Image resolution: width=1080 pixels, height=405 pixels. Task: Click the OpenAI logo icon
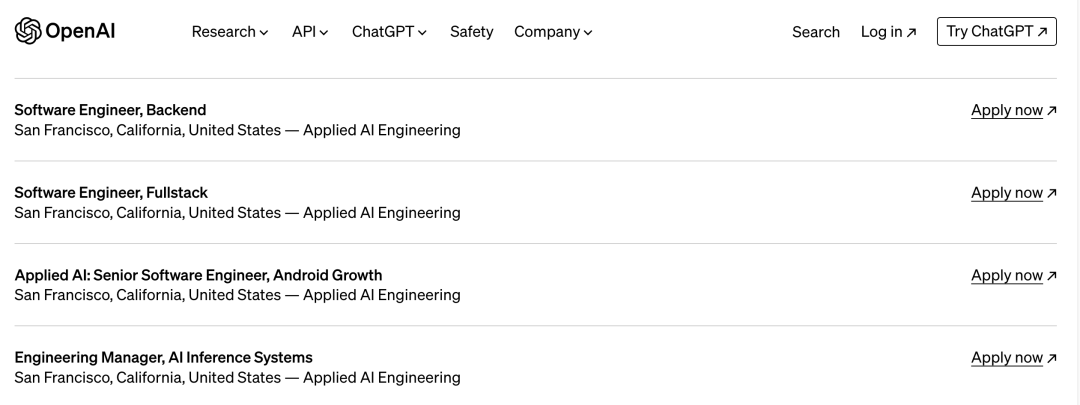(x=27, y=31)
